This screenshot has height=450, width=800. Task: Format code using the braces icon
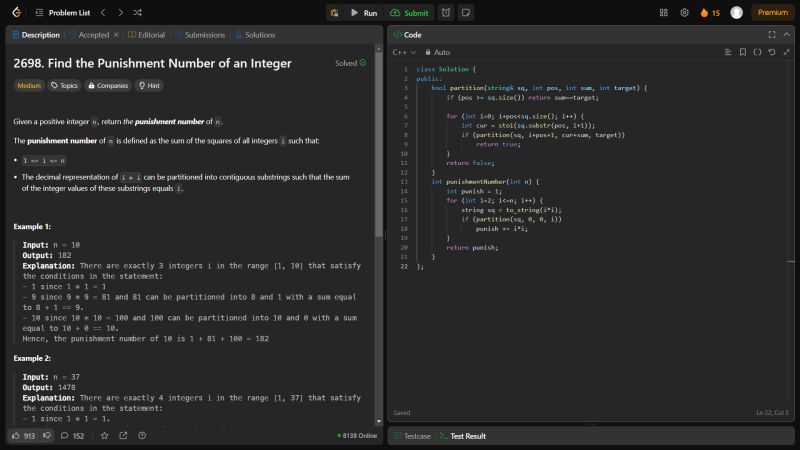pyautogui.click(x=757, y=52)
